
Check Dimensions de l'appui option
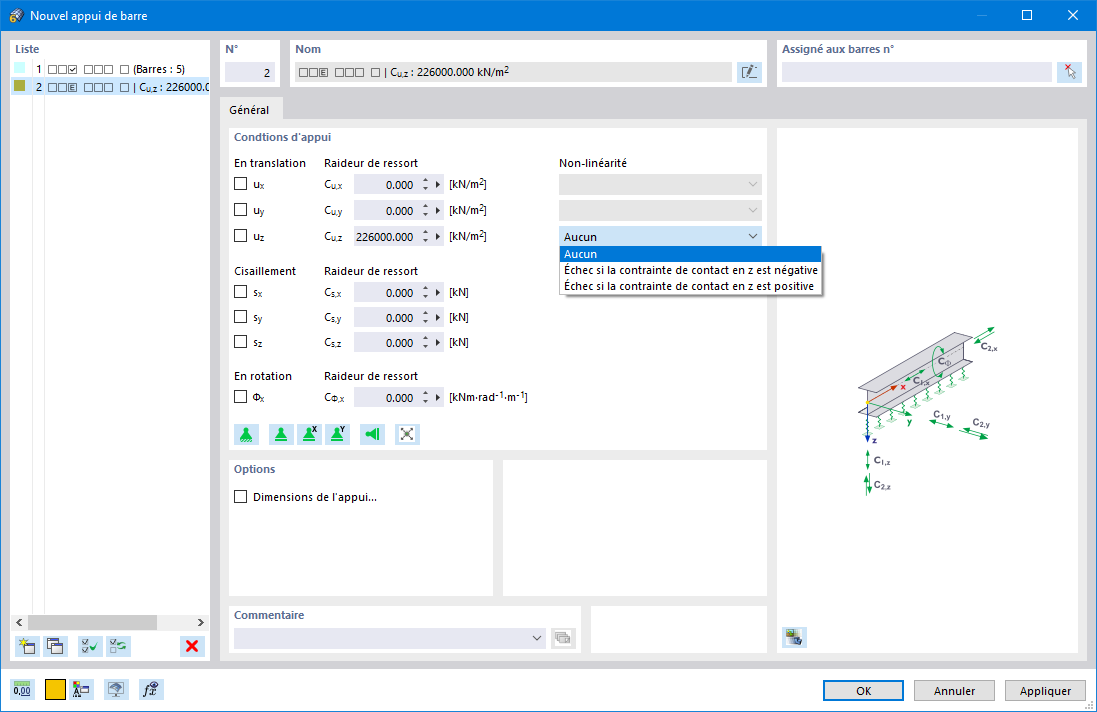[x=241, y=497]
